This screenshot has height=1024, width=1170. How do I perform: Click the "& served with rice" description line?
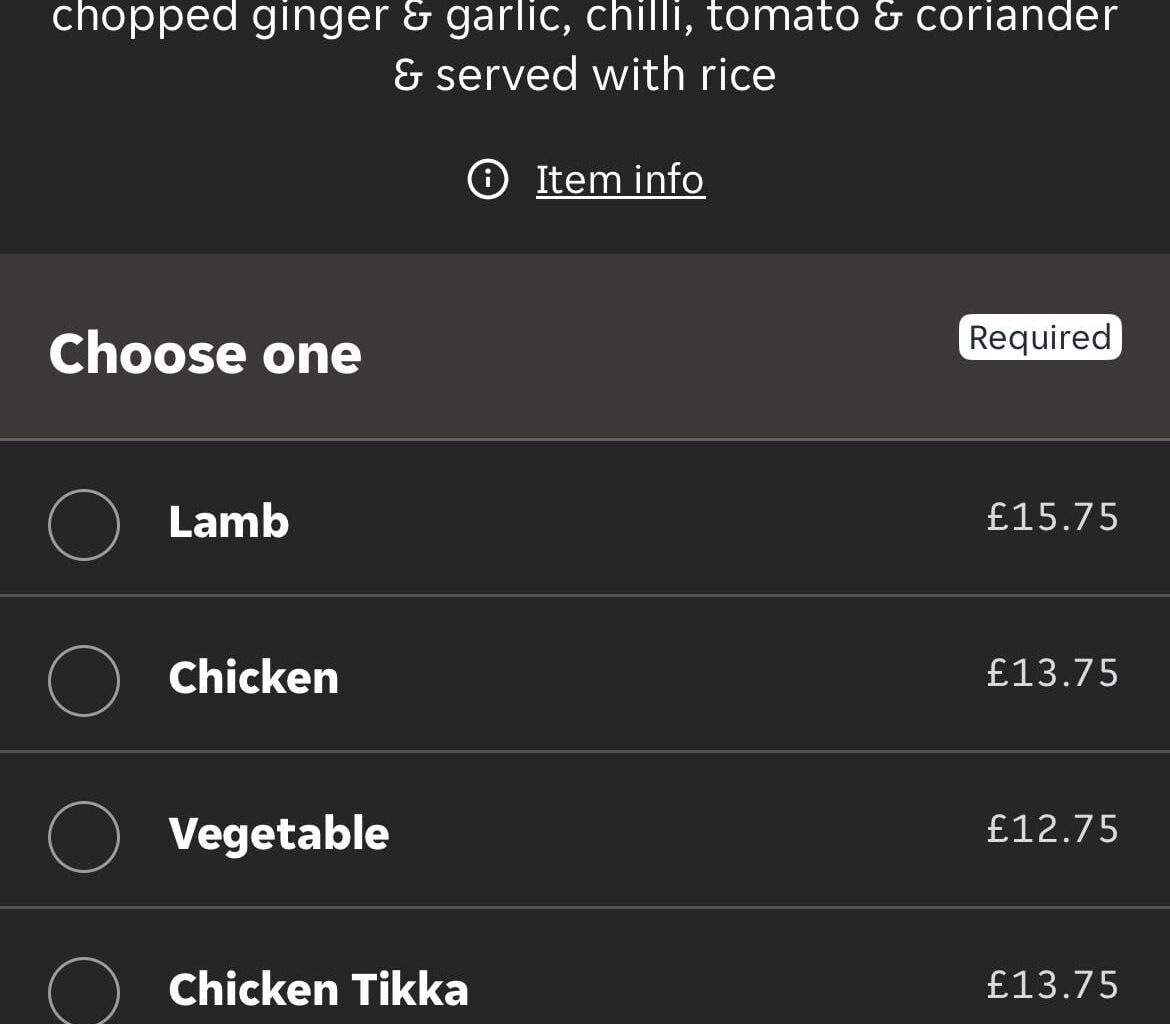click(x=585, y=75)
